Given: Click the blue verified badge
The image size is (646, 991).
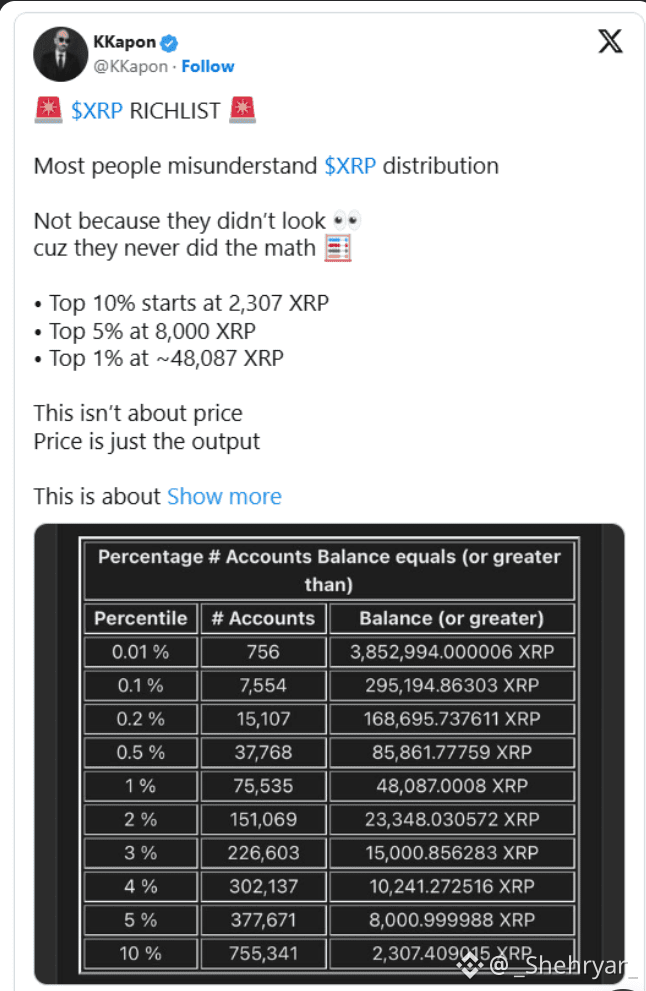Looking at the screenshot, I should (170, 42).
